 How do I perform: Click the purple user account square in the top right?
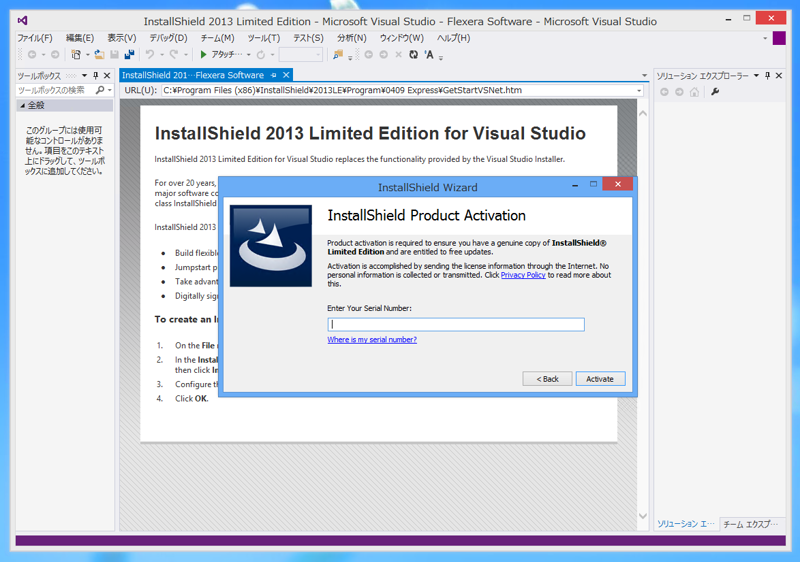tap(779, 38)
